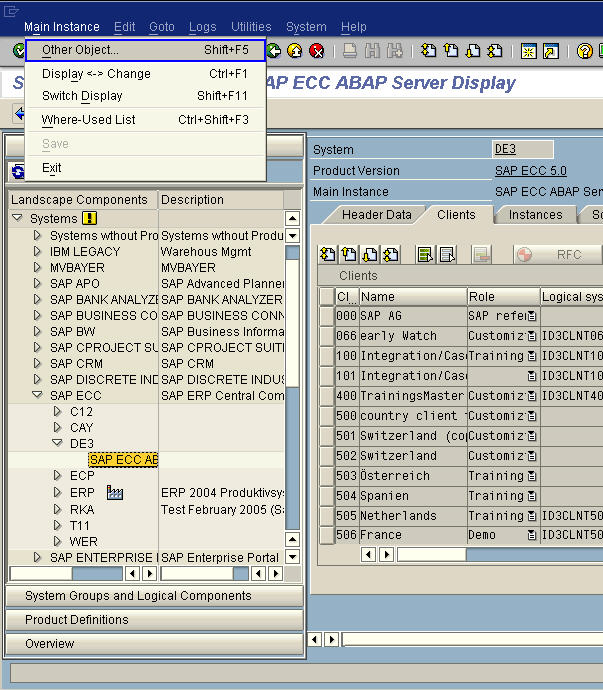Screen dimensions: 603x690
Task: Click the green Back arrow in the standard toolbar
Action: pos(273,51)
